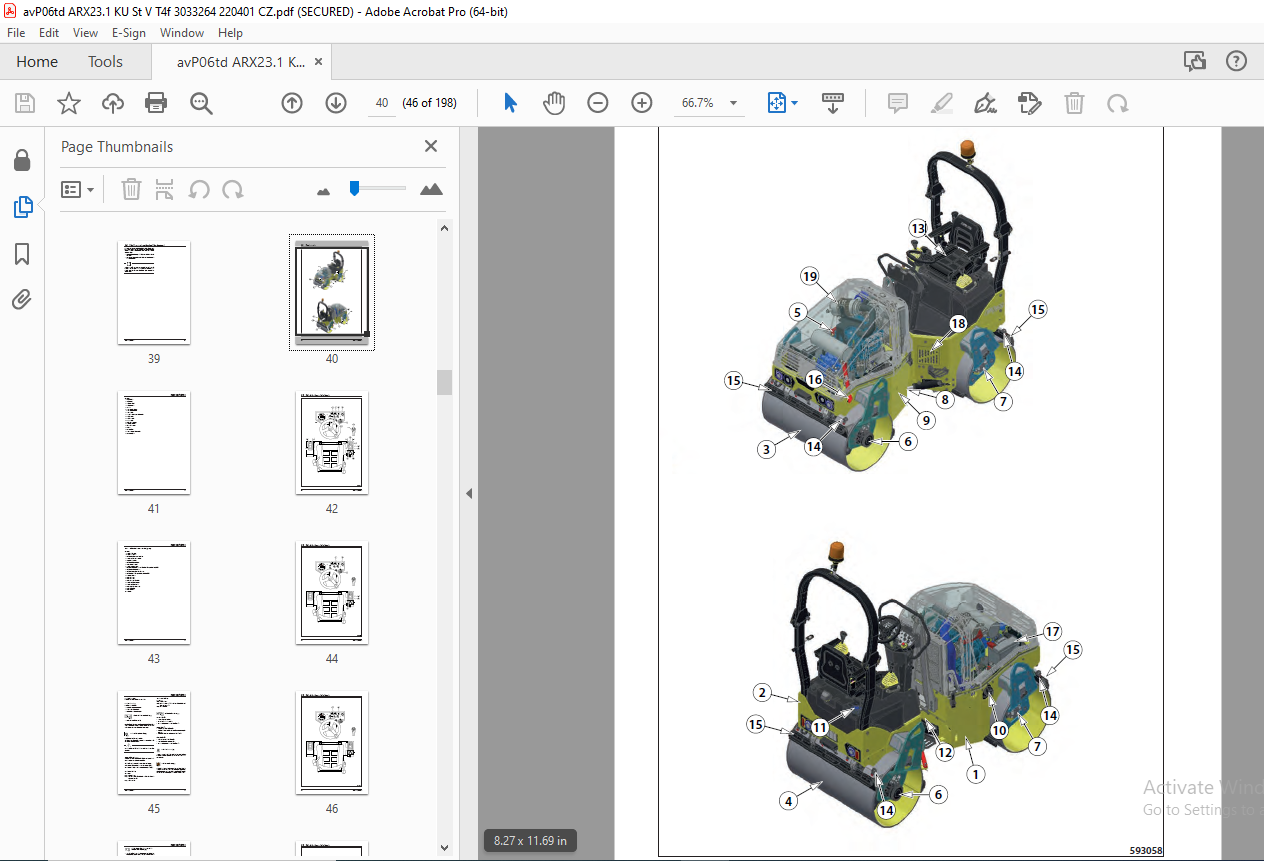Select the arrow selection tool
Viewport: 1264px width, 861px height.
pyautogui.click(x=510, y=103)
